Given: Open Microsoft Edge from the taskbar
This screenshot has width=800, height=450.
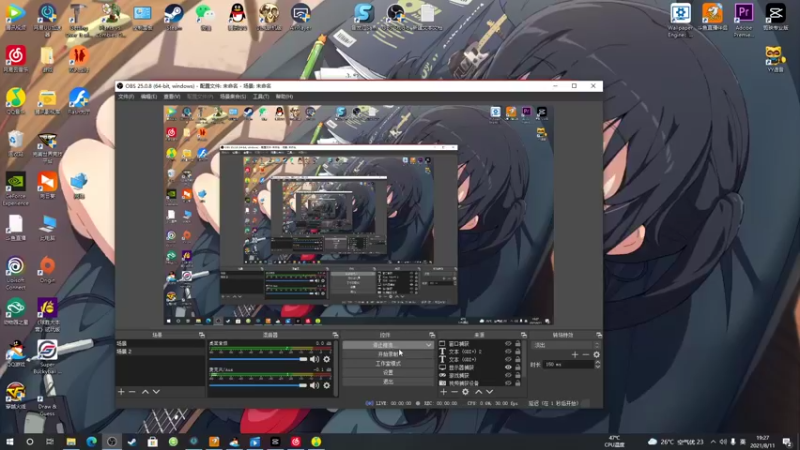Looking at the screenshot, I should pyautogui.click(x=91, y=442).
